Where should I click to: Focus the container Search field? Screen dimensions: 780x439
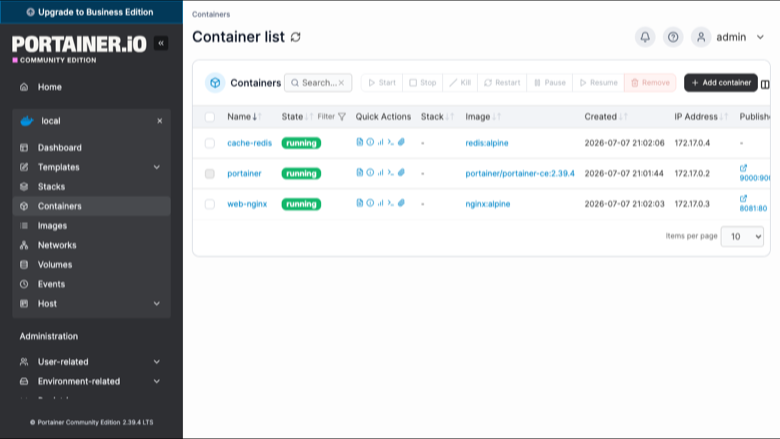316,83
